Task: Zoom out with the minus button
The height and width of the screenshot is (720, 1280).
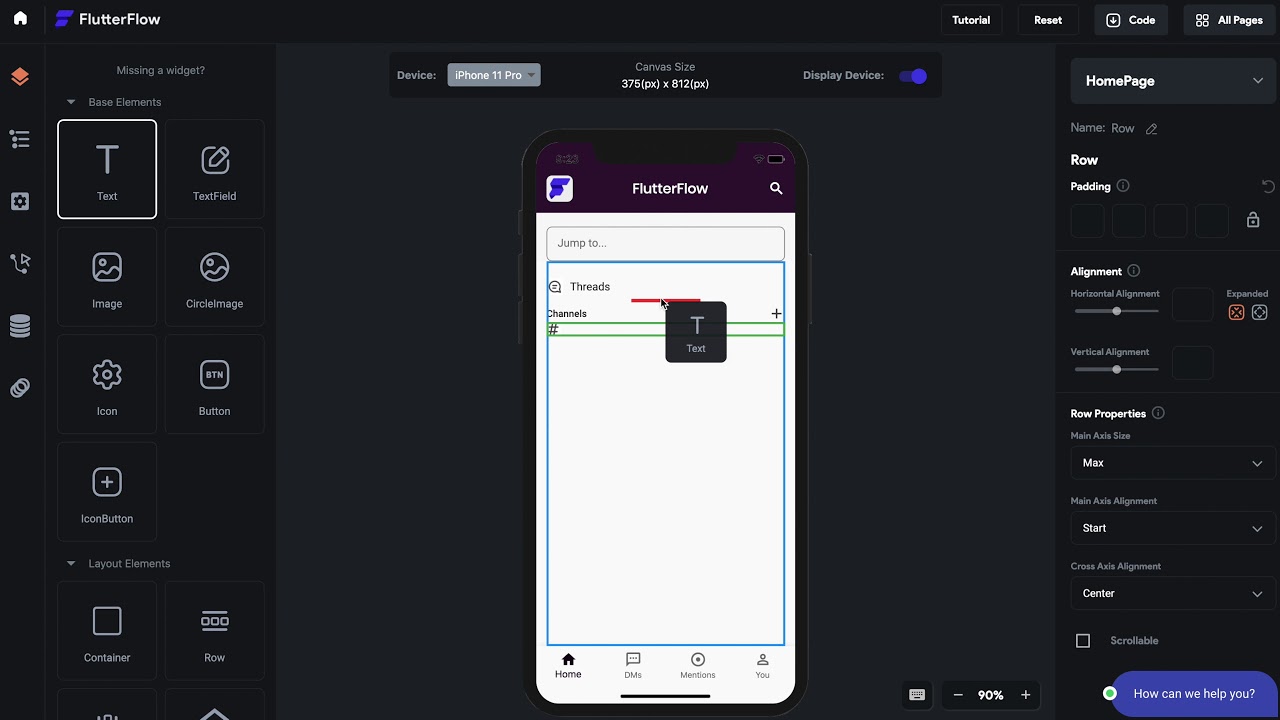Action: [958, 695]
